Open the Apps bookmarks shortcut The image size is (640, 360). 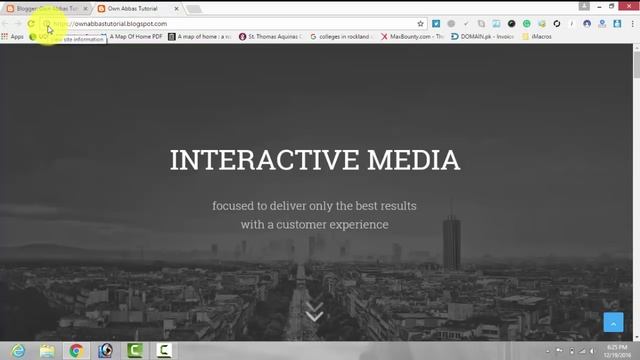point(12,37)
